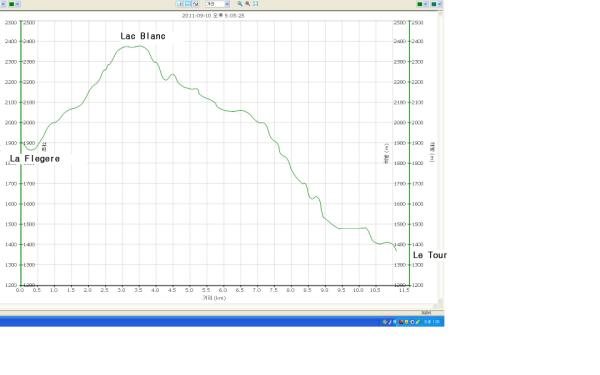
Task: Toggle the second graph view mode icon in center toolbar
Action: click(x=188, y=4)
